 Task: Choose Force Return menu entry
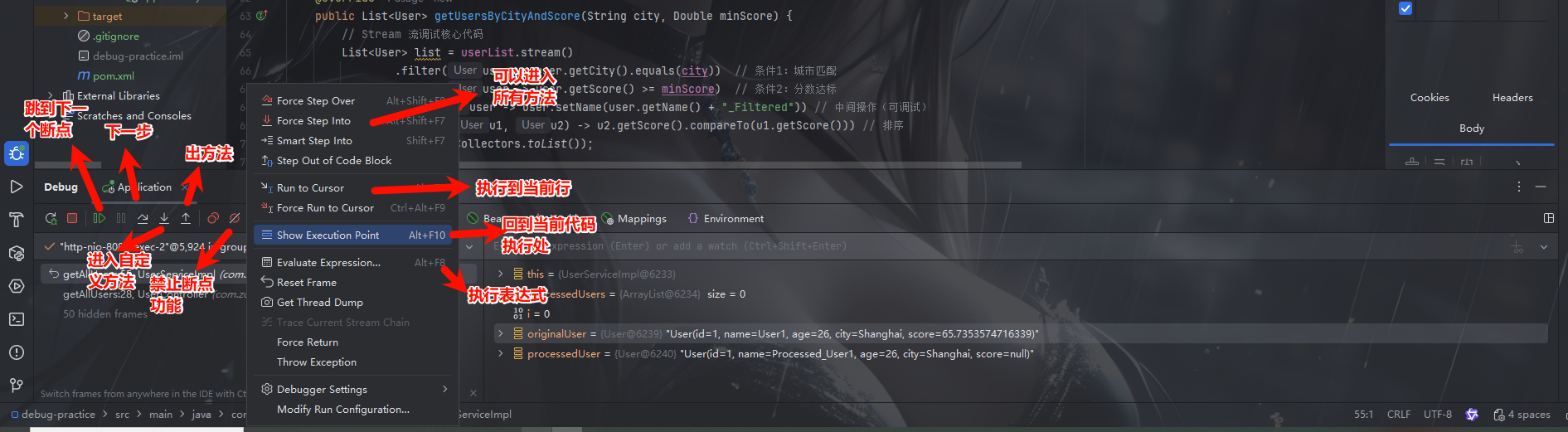tap(352, 342)
